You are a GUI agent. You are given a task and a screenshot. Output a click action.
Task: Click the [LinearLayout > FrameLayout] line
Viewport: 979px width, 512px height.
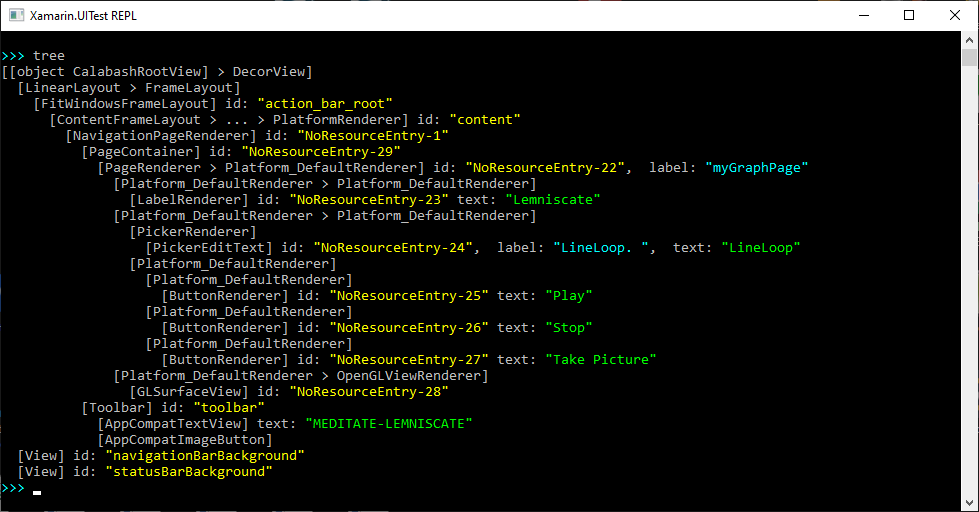click(129, 88)
